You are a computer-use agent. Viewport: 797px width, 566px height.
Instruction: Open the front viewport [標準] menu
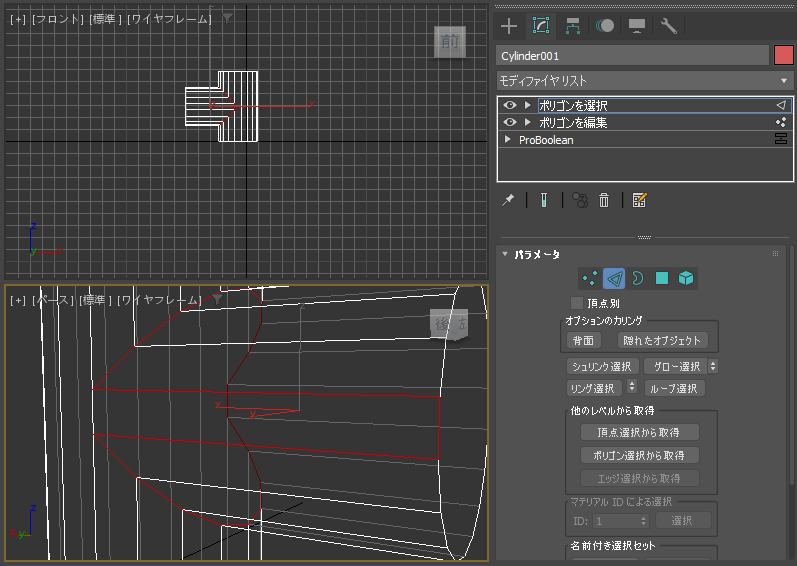pyautogui.click(x=105, y=19)
